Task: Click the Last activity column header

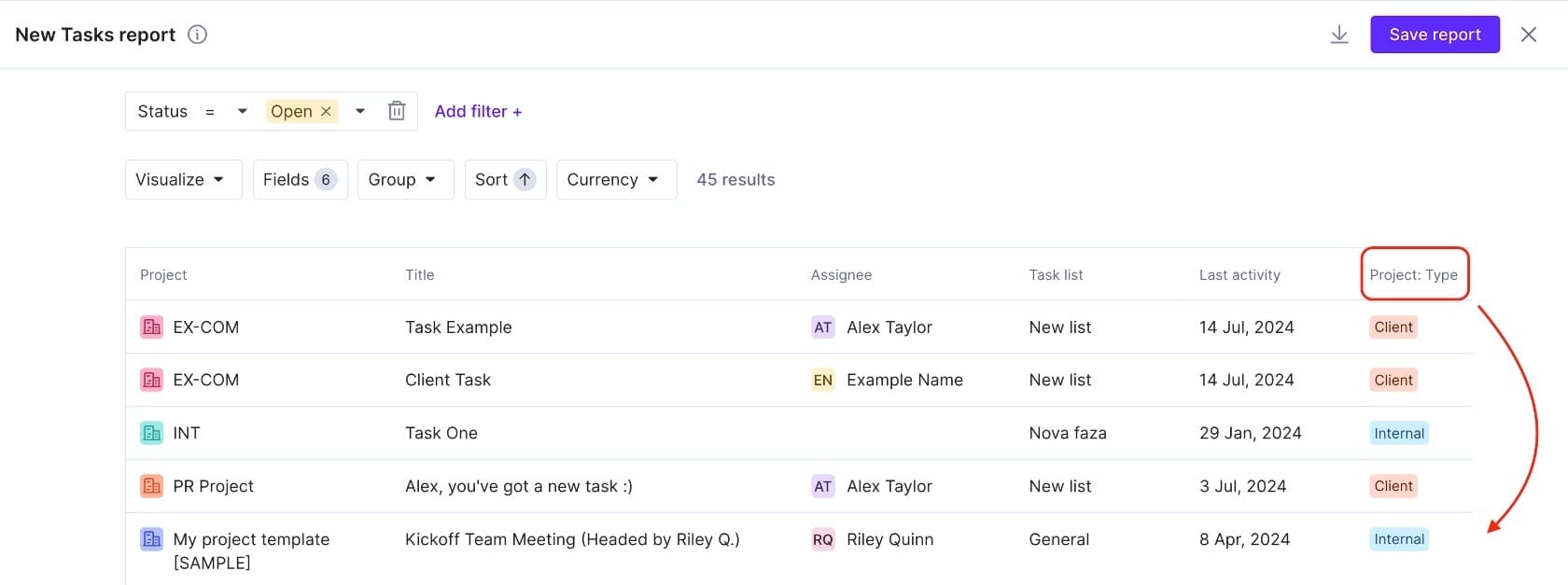Action: tap(1239, 275)
